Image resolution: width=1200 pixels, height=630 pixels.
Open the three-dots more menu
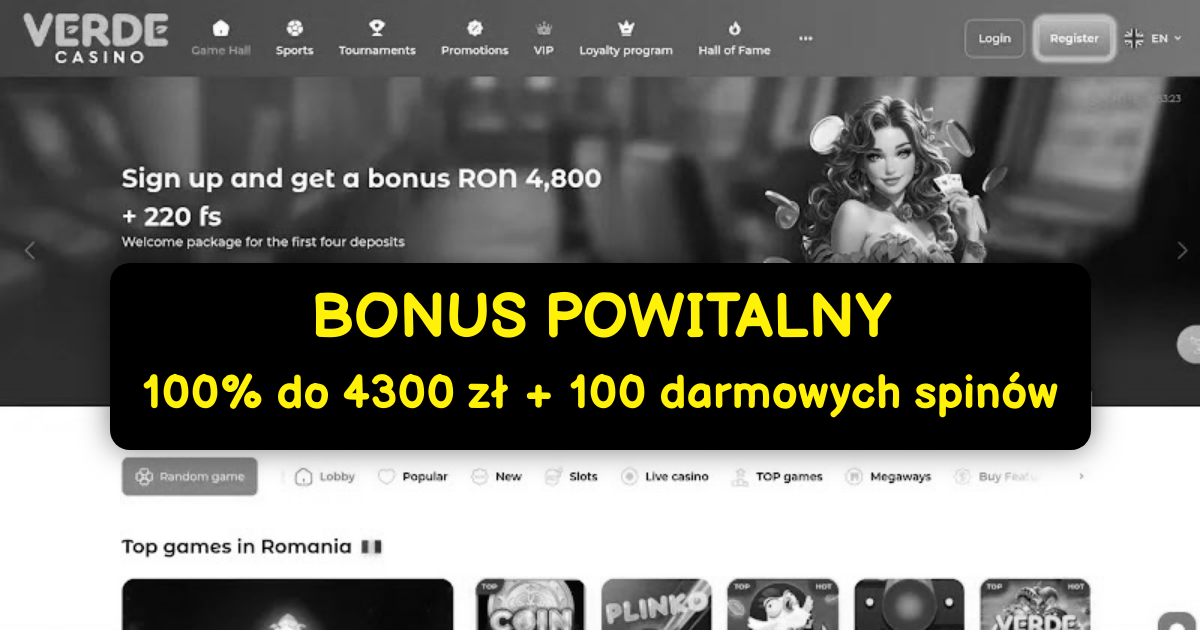click(806, 38)
